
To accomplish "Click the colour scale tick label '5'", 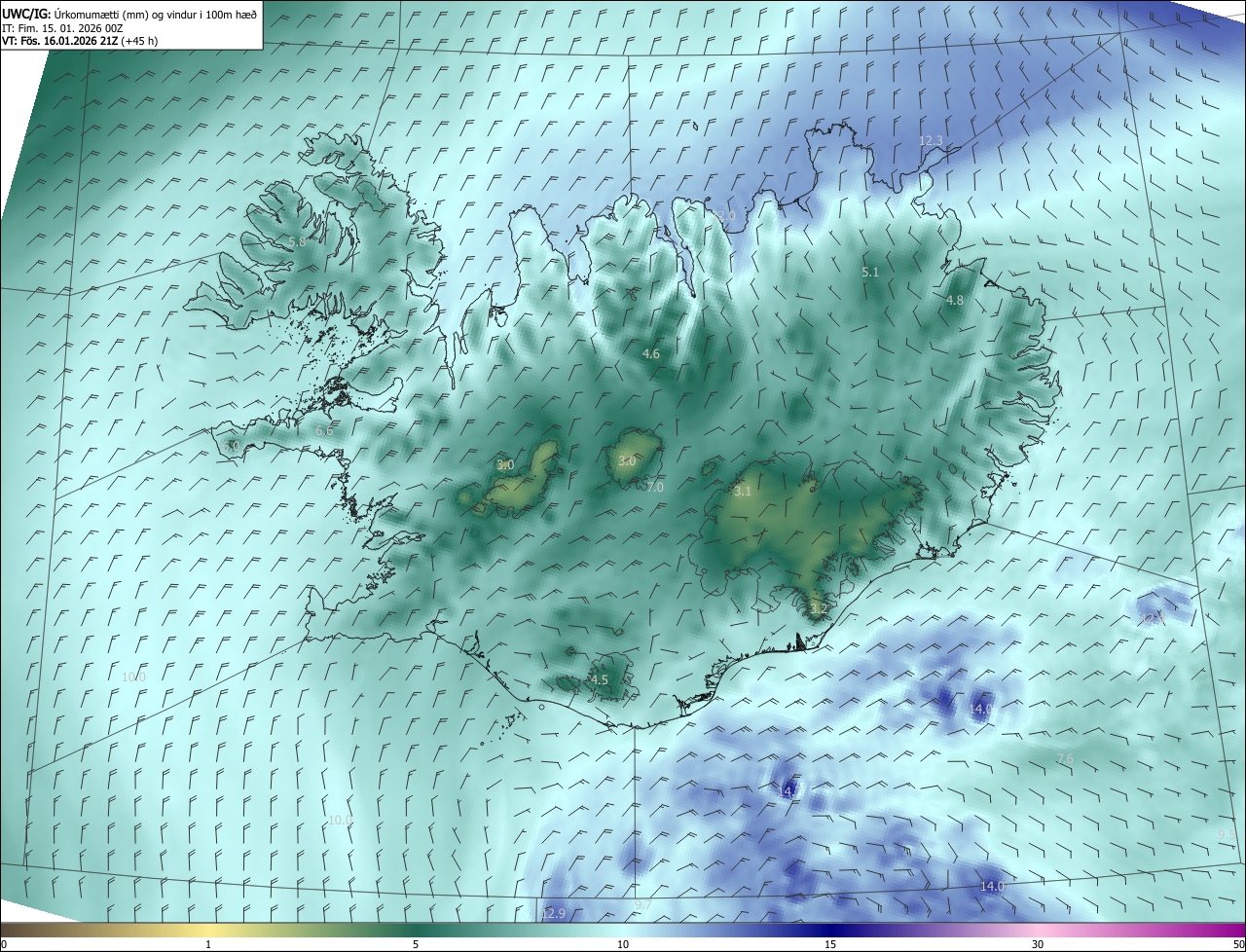I will point(416,945).
